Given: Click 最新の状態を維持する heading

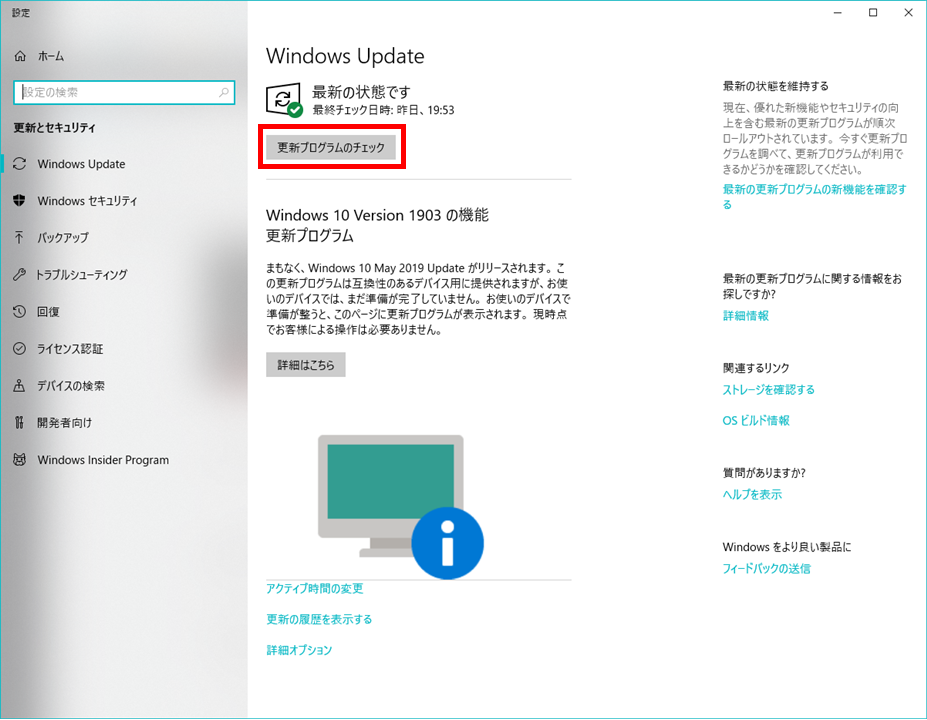Looking at the screenshot, I should click(776, 86).
